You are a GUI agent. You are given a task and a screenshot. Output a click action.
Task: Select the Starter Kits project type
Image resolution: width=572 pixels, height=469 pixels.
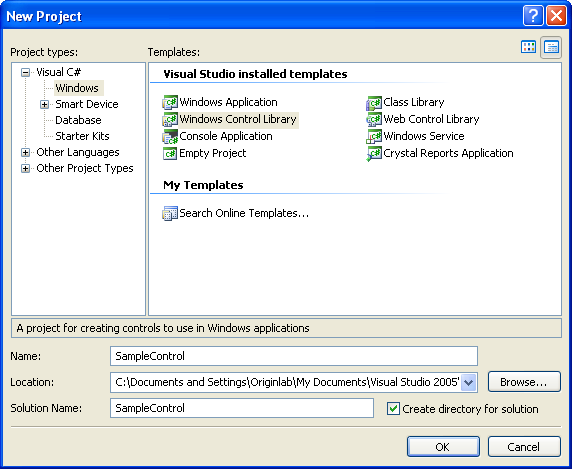coord(82,136)
